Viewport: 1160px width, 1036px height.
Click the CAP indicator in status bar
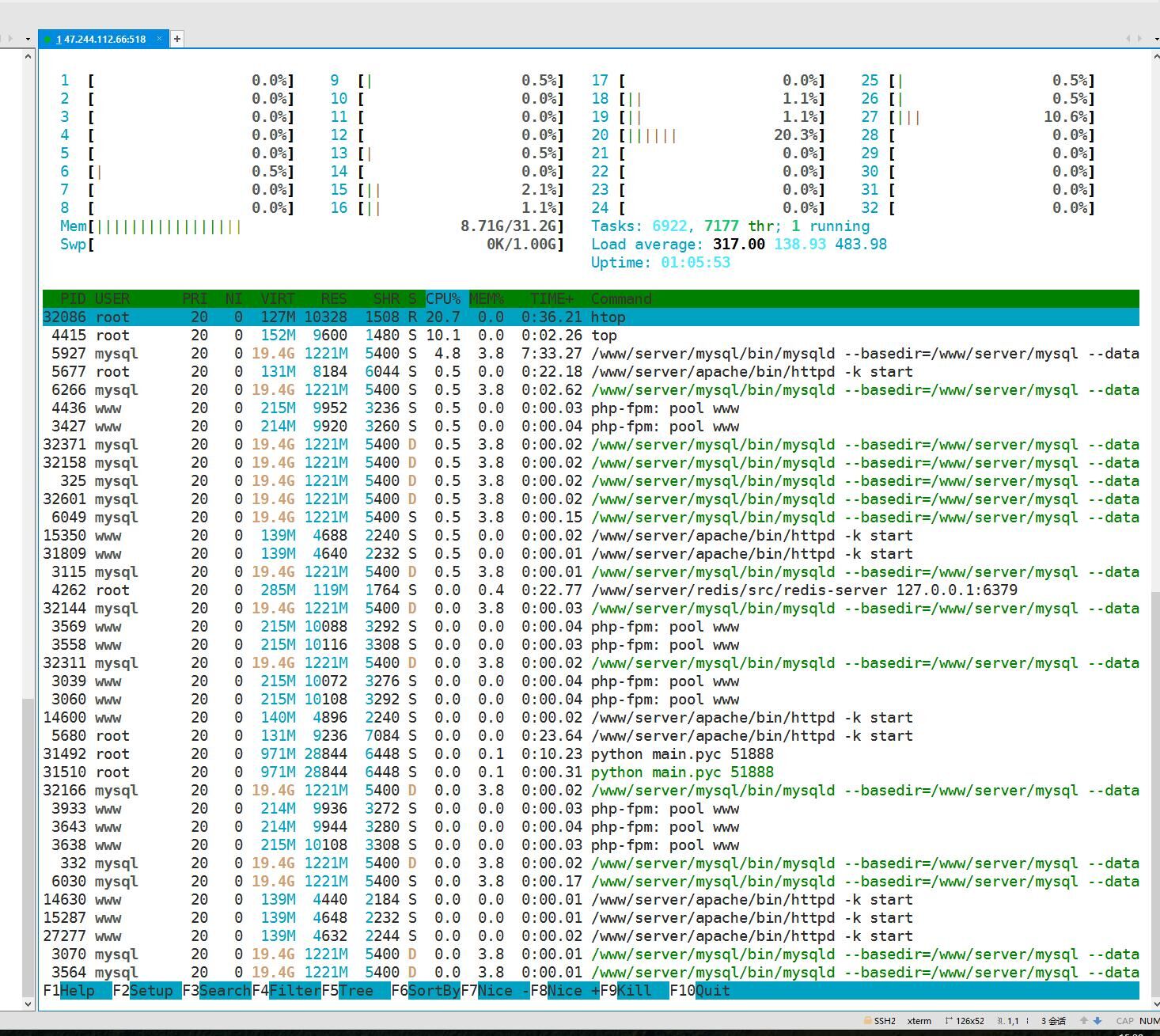coord(1124,1021)
